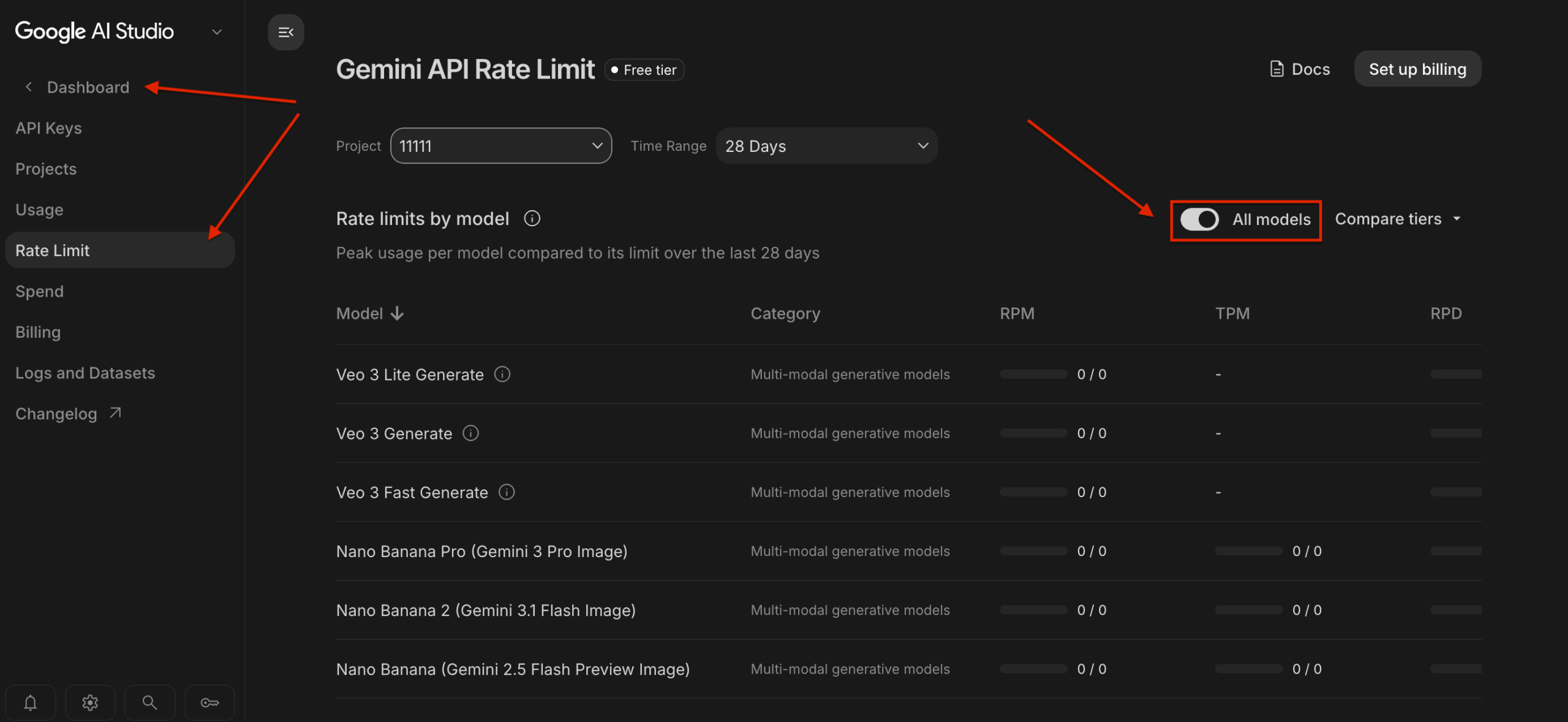
Task: Collapse the sidebar with the menu icon
Action: point(285,32)
